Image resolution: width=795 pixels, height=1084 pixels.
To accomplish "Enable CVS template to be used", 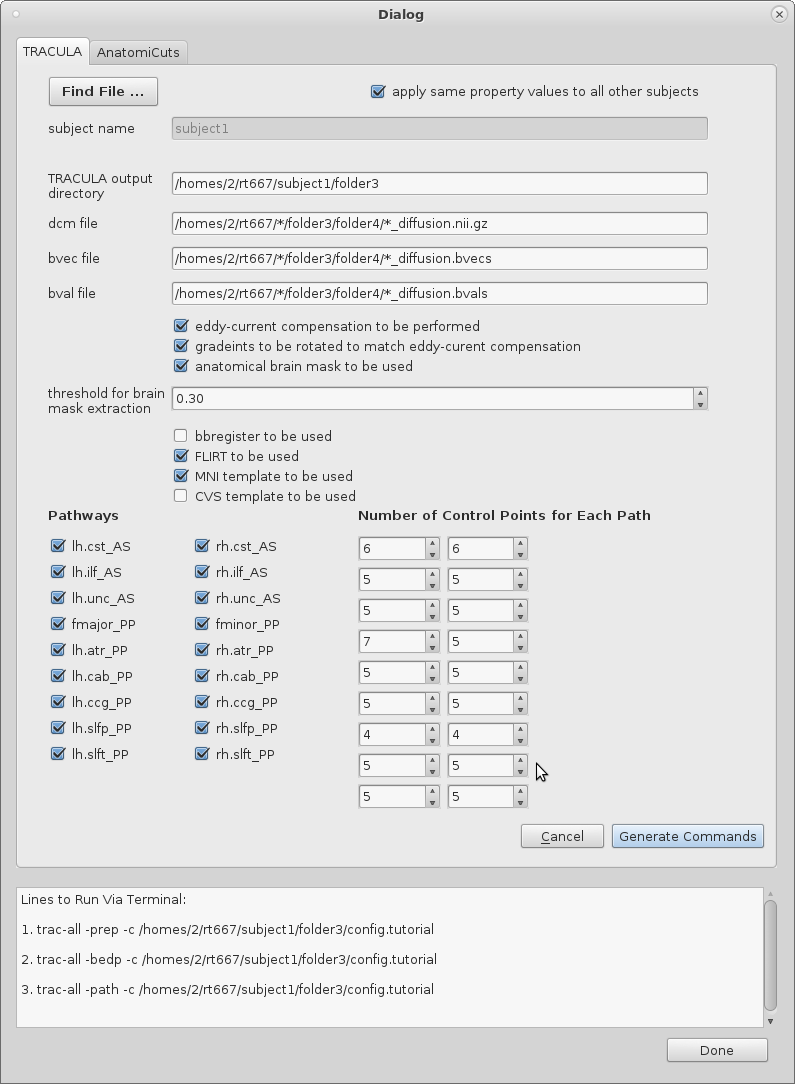I will [x=181, y=496].
